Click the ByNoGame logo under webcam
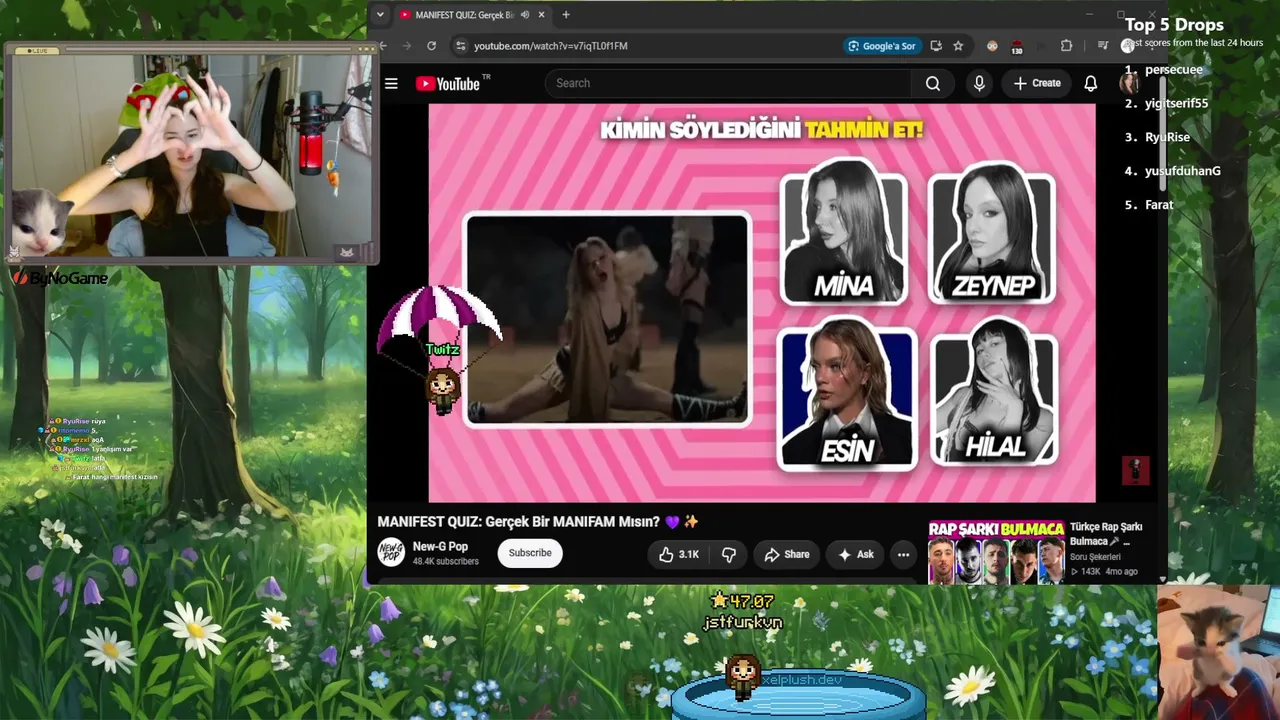 60,279
